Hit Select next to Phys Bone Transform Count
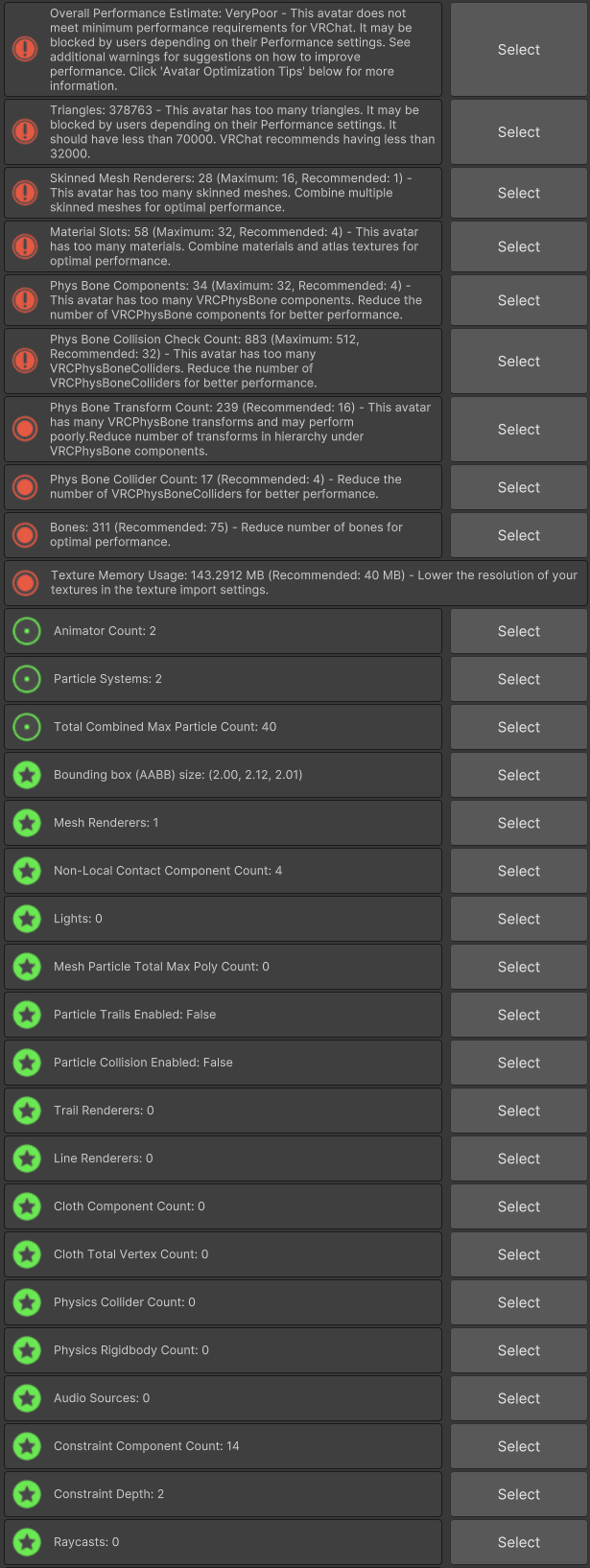The image size is (590, 1568). (519, 430)
